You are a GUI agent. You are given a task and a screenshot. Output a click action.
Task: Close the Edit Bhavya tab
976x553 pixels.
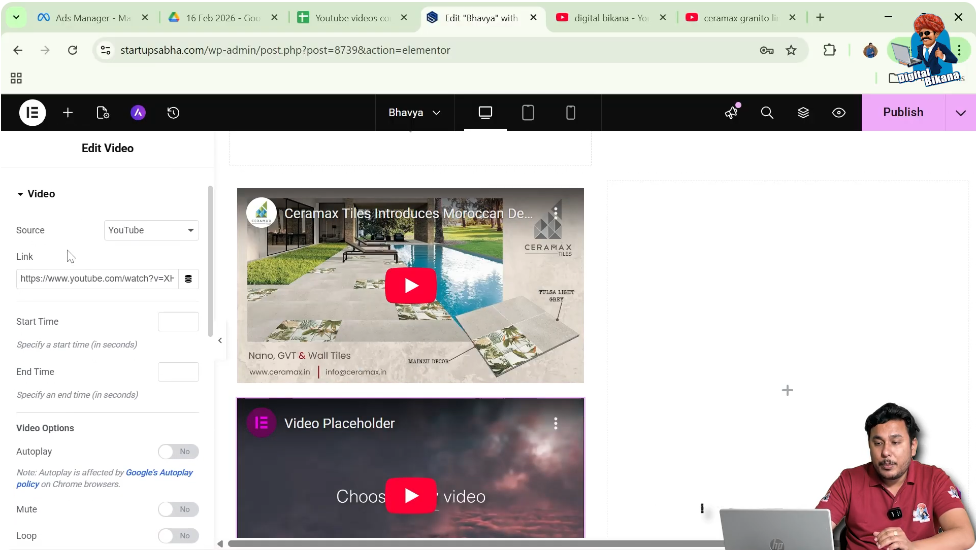click(533, 17)
